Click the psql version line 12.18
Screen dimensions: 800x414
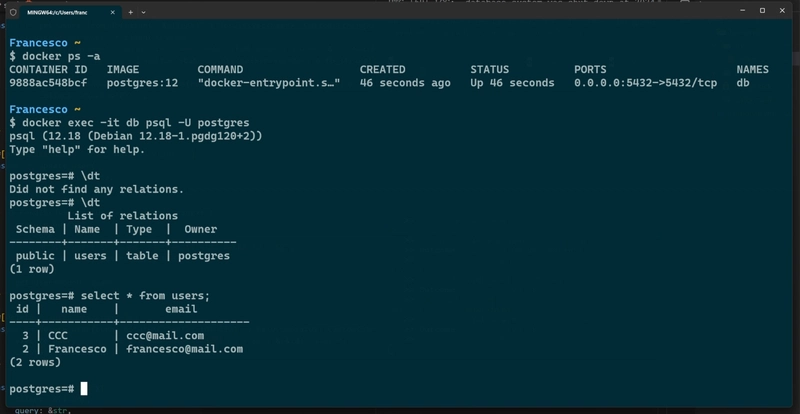coord(136,136)
